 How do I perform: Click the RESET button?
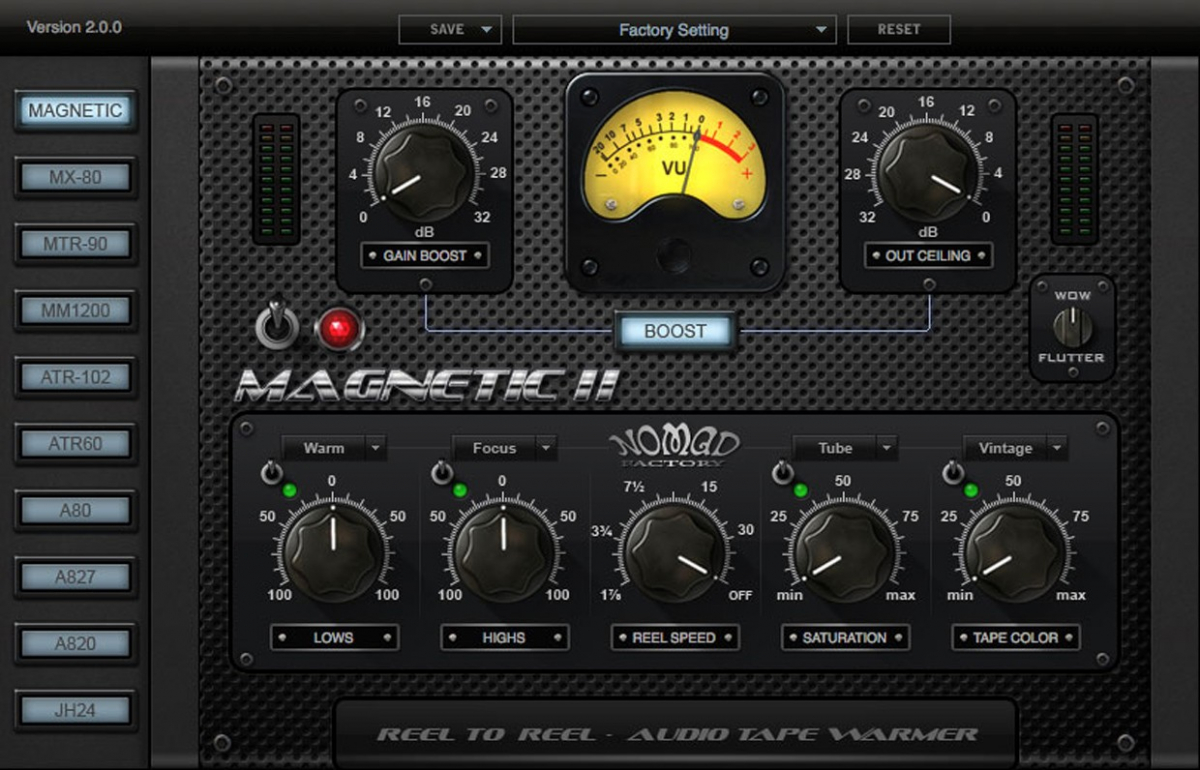coord(899,30)
